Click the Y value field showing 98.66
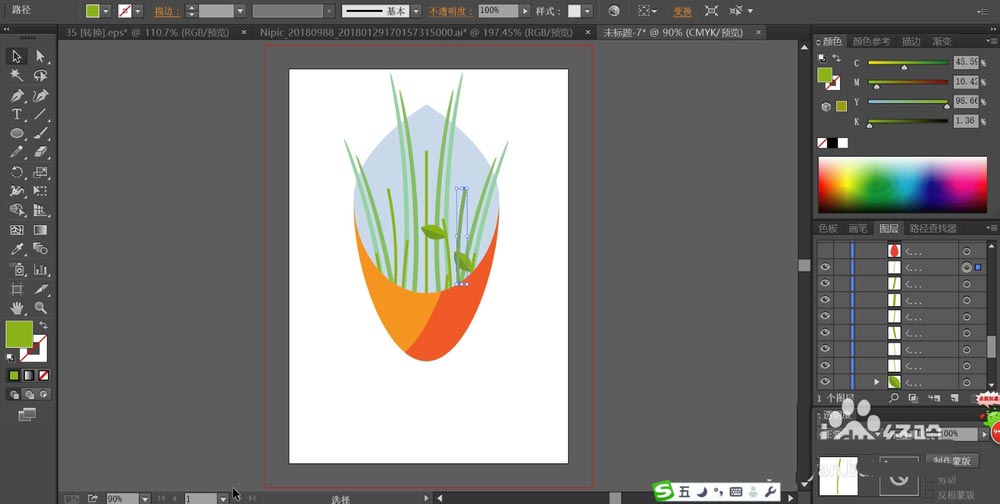The image size is (1000, 504). [x=966, y=101]
